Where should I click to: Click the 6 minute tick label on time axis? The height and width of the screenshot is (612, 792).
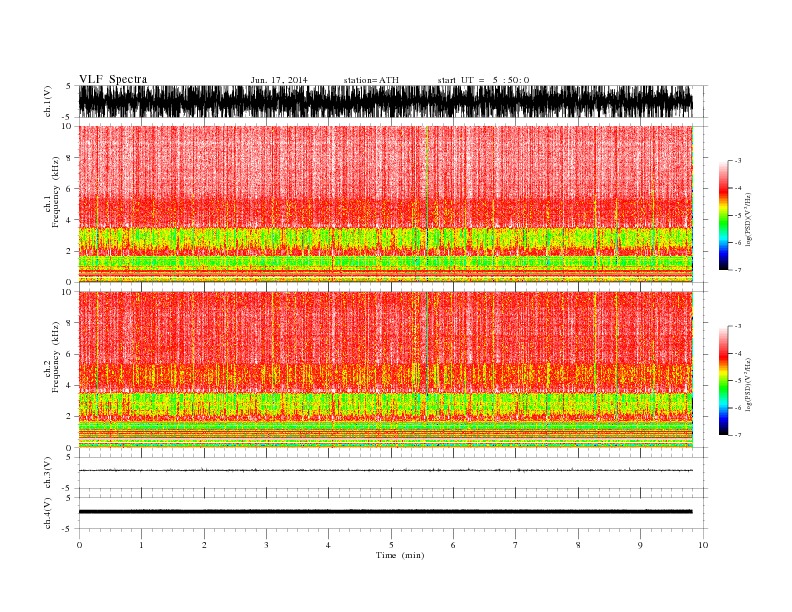[453, 545]
